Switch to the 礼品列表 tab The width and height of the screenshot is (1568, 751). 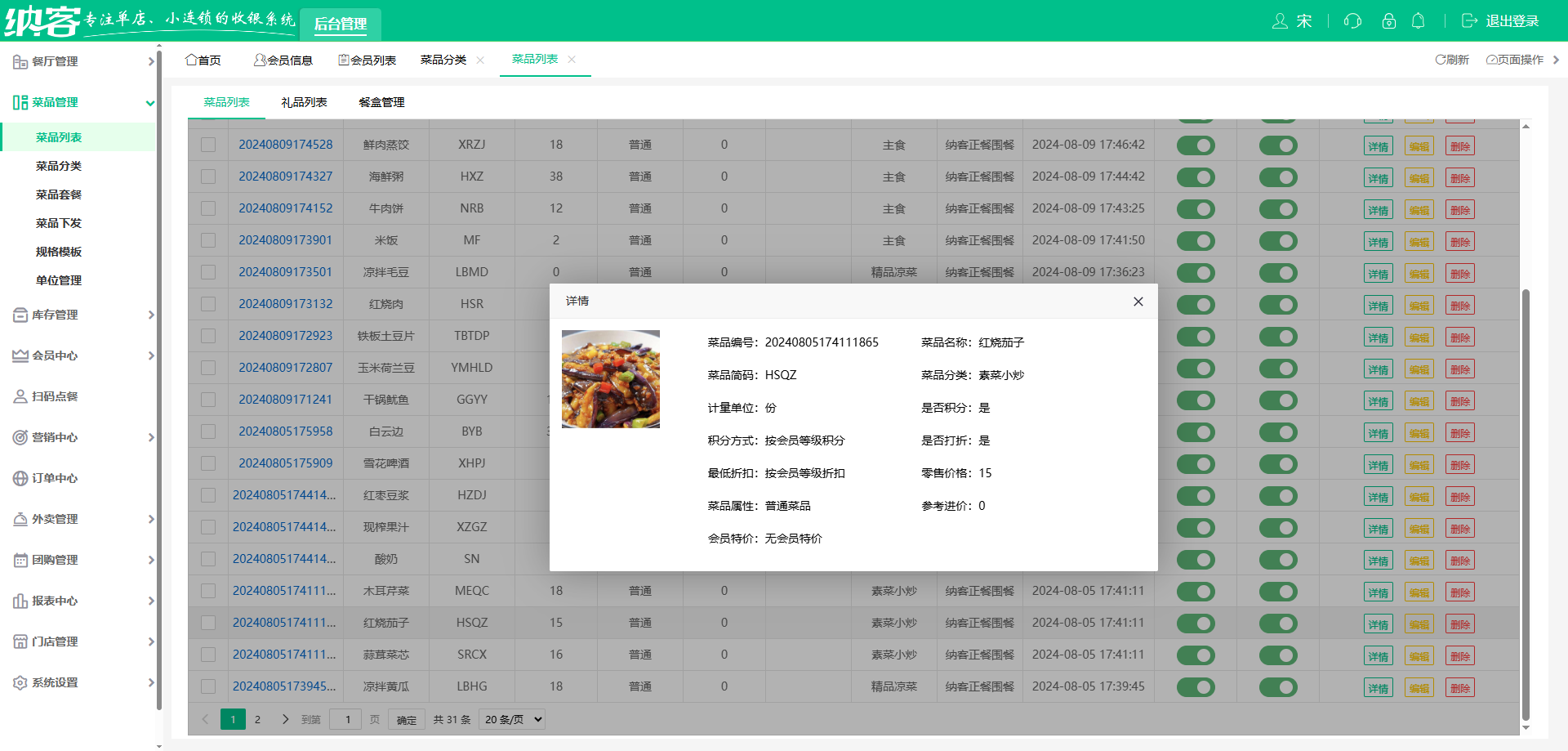(305, 102)
